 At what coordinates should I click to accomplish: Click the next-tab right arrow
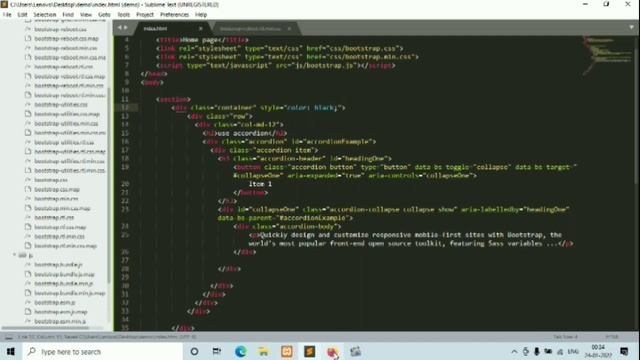pyautogui.click(x=125, y=27)
